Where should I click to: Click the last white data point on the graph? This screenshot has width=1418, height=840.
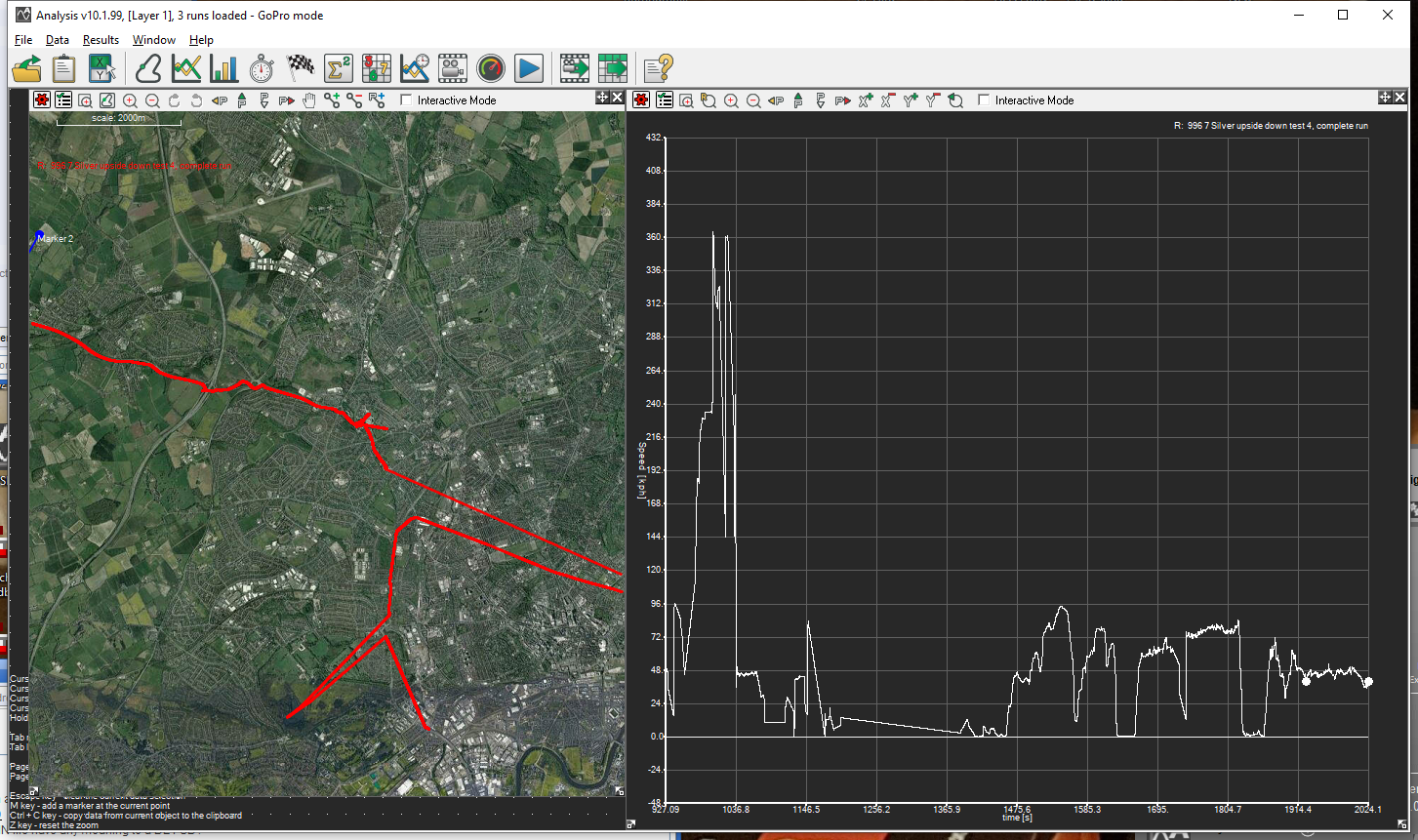[x=1368, y=682]
